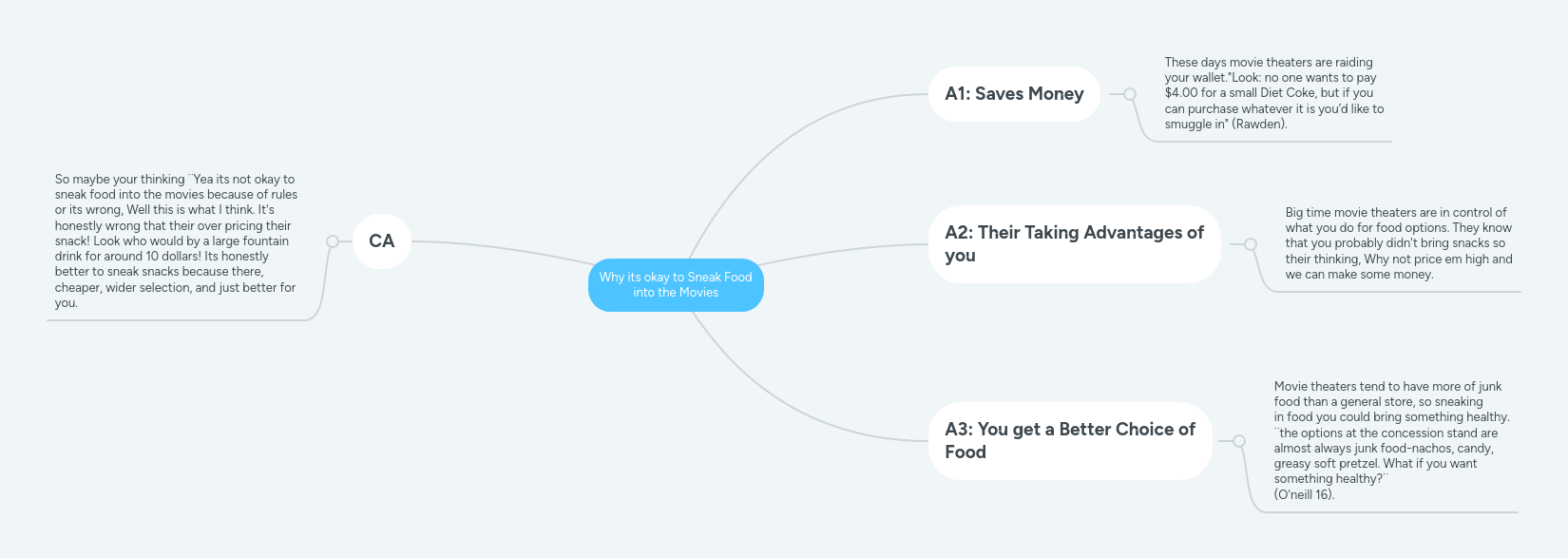Collapse the A1: Saves Money branch circle
This screenshot has height=558, width=1568.
(1130, 94)
